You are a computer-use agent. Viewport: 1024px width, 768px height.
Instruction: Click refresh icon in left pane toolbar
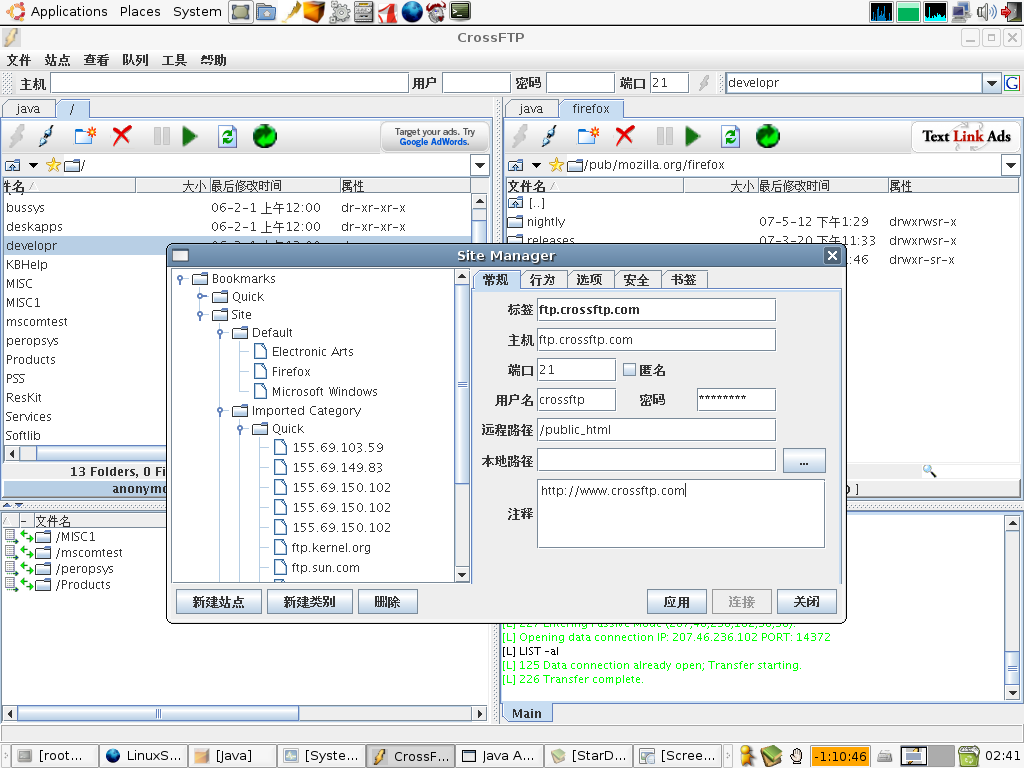coord(227,136)
